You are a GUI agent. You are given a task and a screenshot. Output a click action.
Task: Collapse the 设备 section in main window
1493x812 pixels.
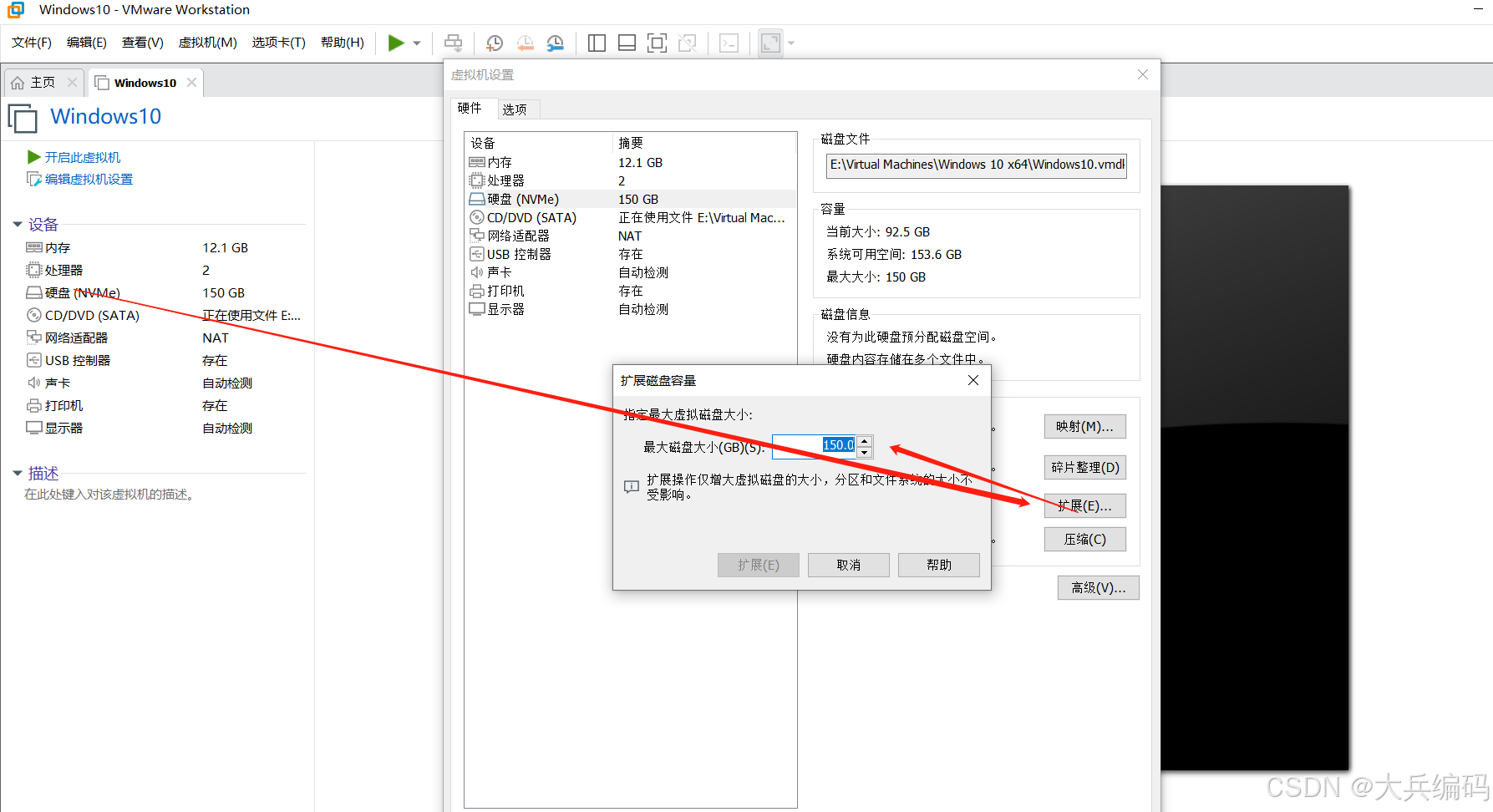point(18,224)
